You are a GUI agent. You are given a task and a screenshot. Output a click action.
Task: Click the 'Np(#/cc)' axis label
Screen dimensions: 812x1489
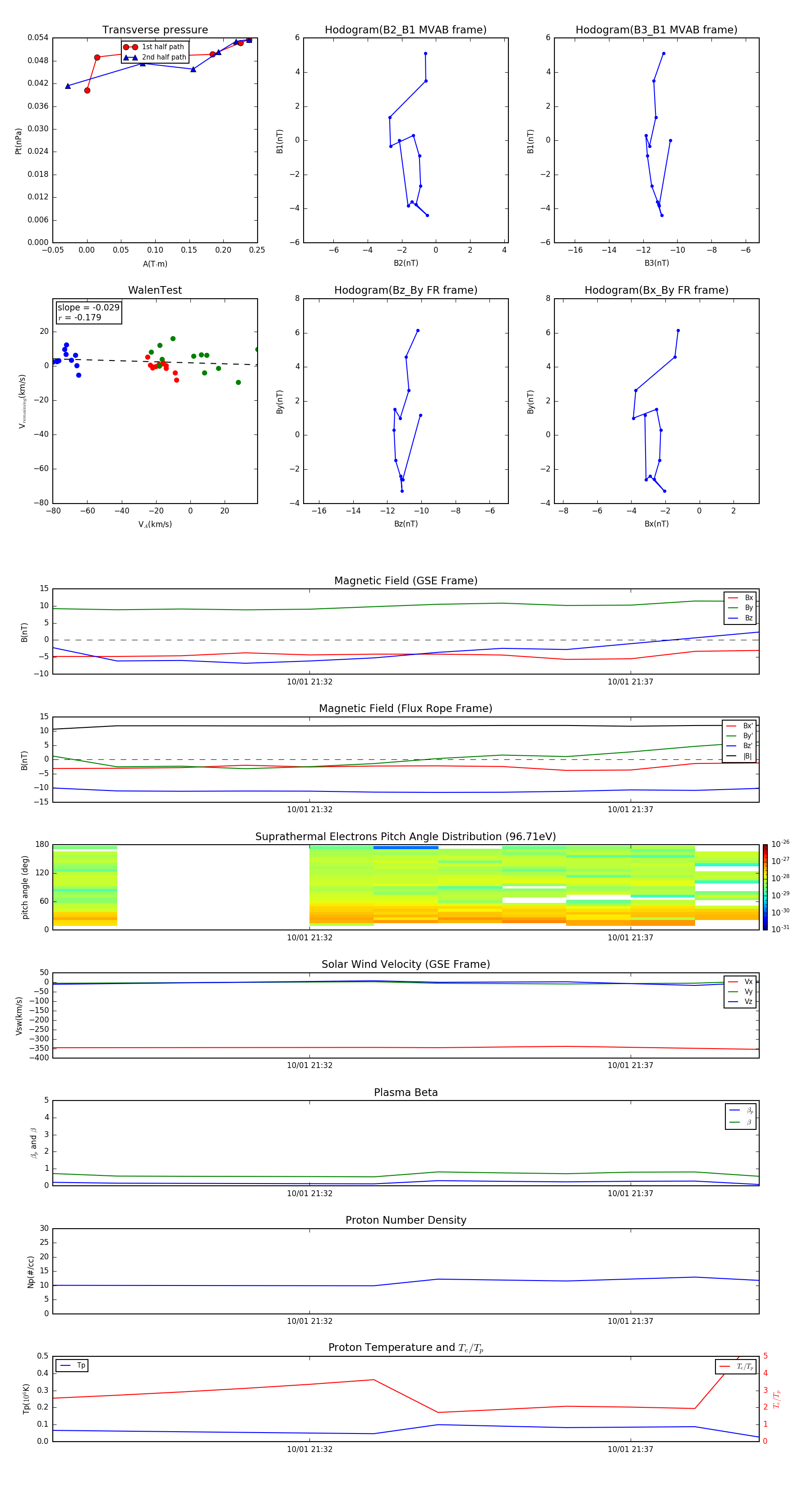point(31,1272)
